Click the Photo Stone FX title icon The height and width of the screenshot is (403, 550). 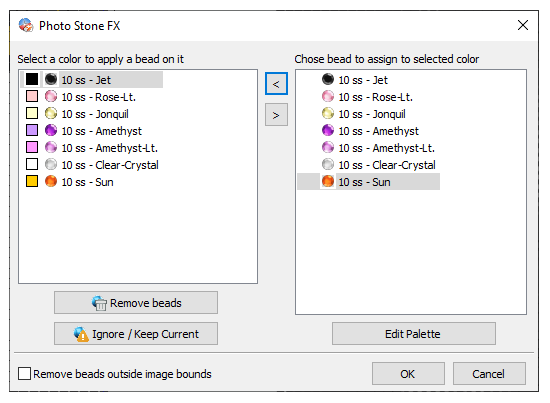coord(26,25)
